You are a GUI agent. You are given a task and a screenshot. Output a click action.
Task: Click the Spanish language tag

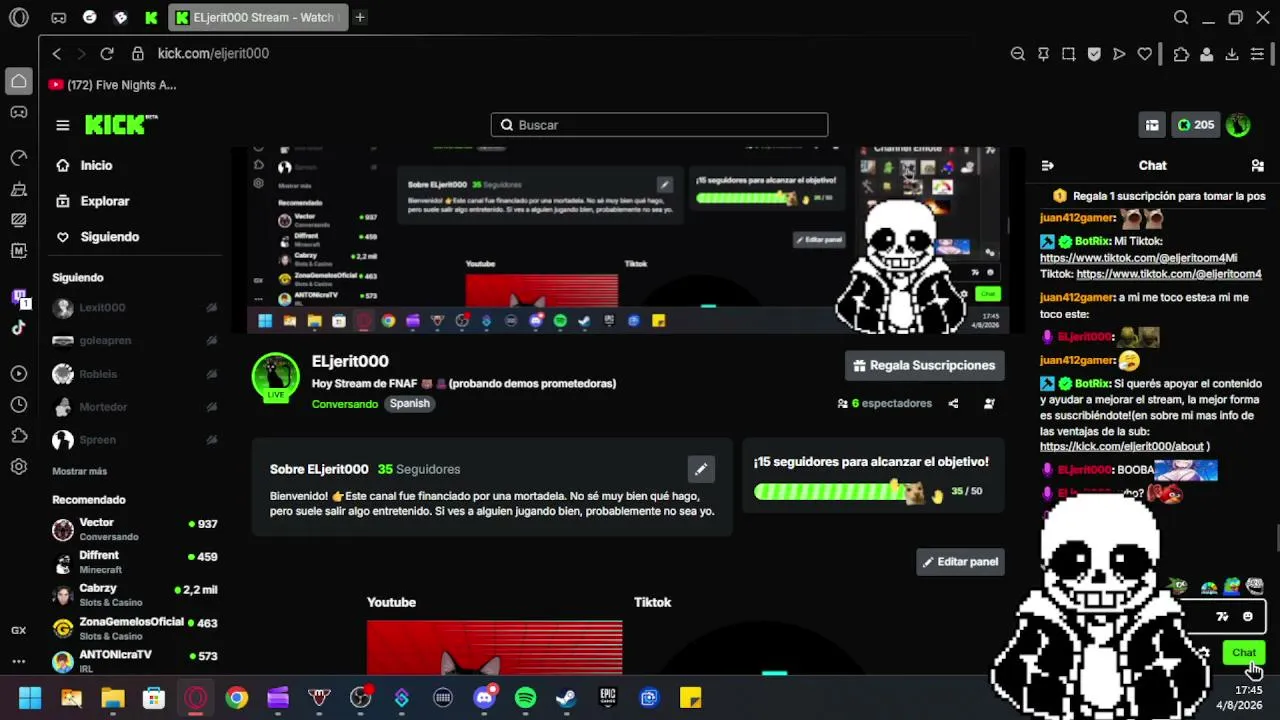tap(410, 404)
